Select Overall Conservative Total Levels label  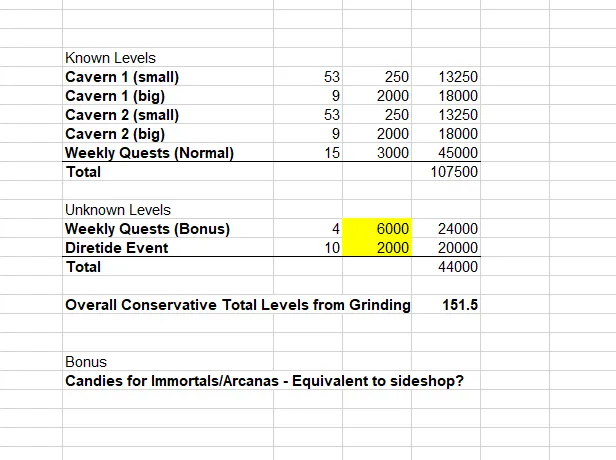238,305
